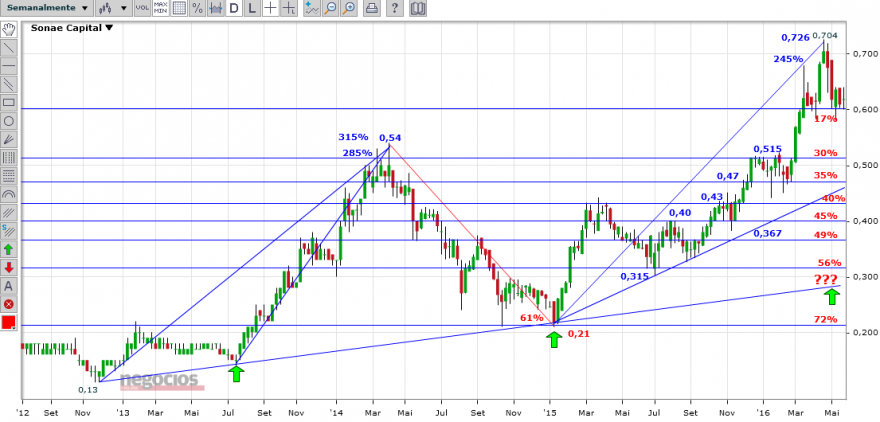Pick the horizontal line tool

pyautogui.click(x=9, y=66)
